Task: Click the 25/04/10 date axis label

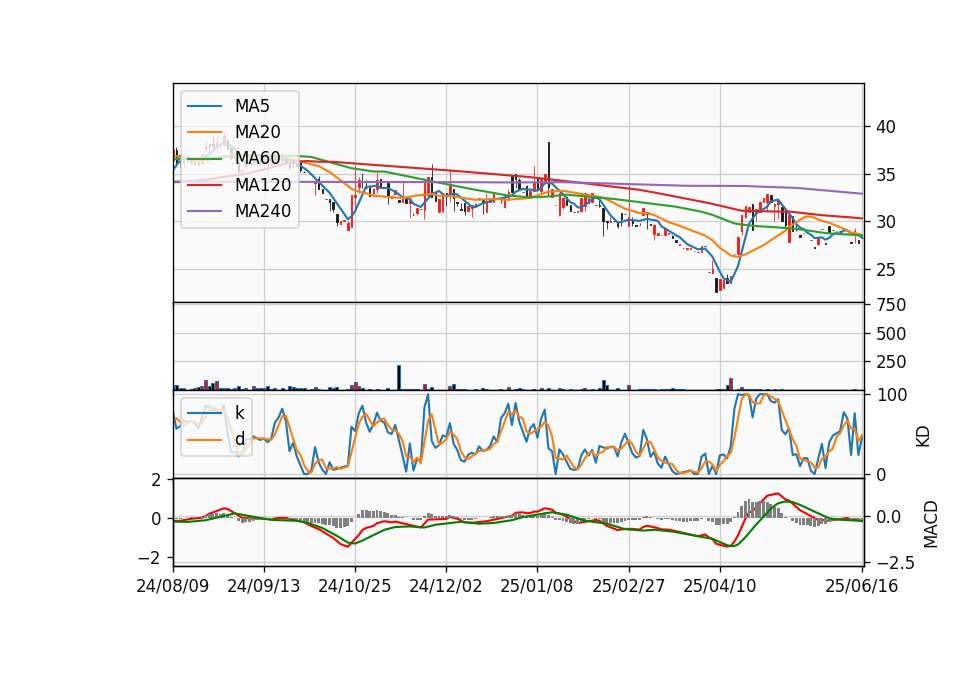Action: pos(720,586)
